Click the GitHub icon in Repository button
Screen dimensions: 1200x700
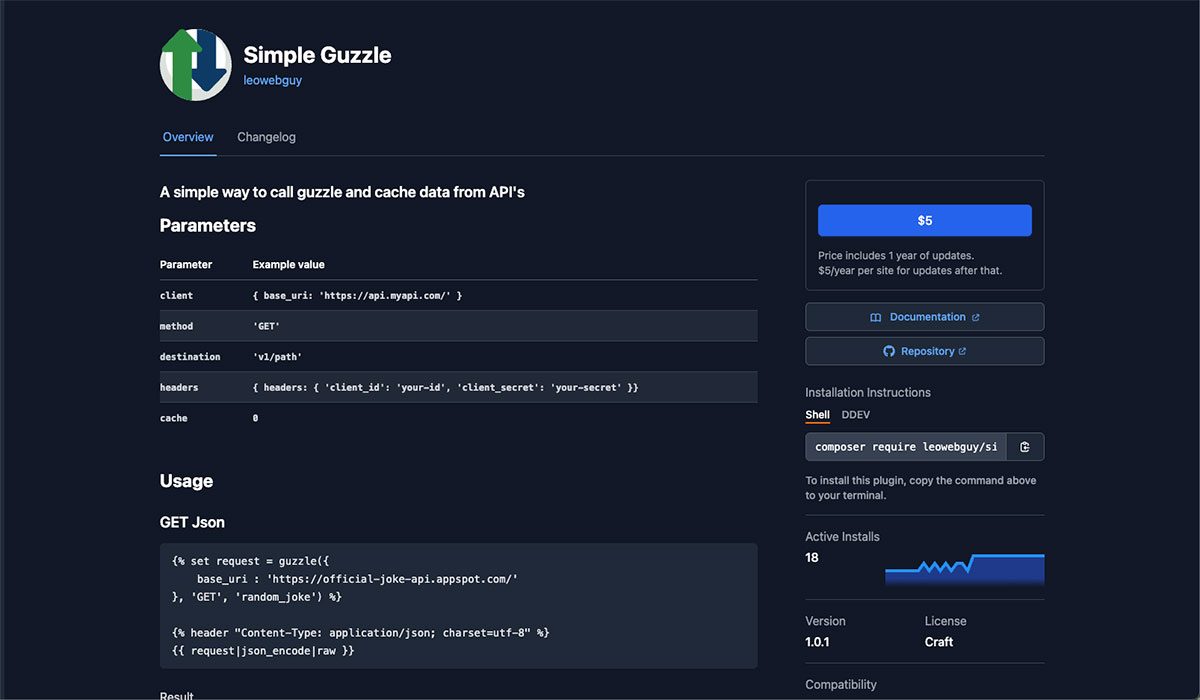[888, 351]
